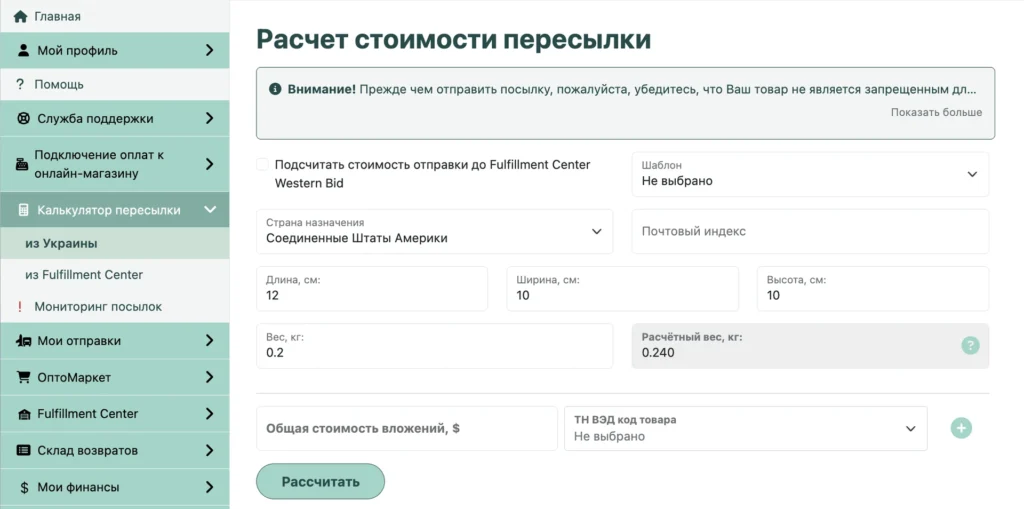This screenshot has height=509, width=1024.
Task: Select из Fulfillment Center submenu item
Action: click(114, 275)
